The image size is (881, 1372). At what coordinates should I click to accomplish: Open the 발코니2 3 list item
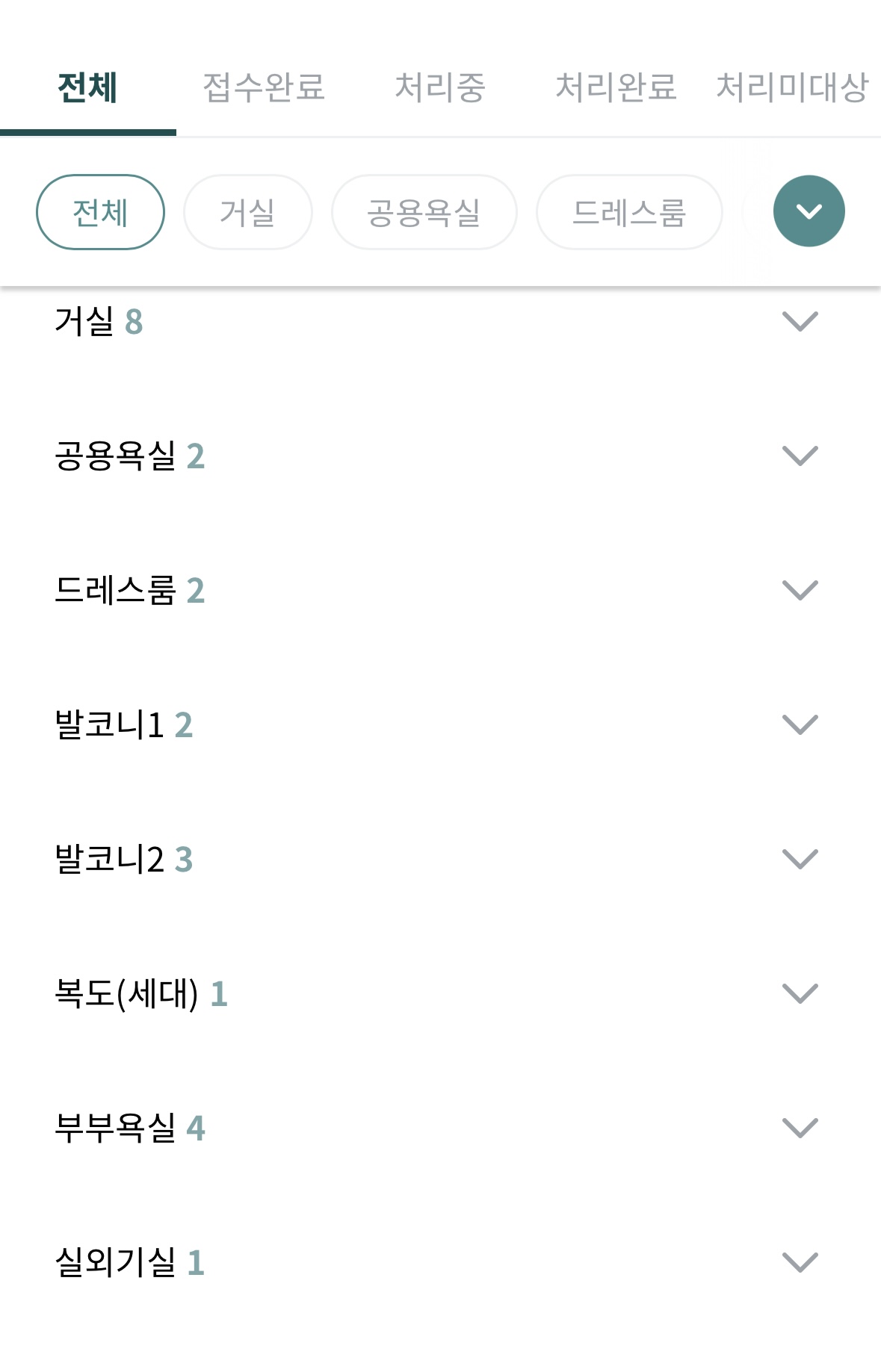pyautogui.click(x=440, y=859)
